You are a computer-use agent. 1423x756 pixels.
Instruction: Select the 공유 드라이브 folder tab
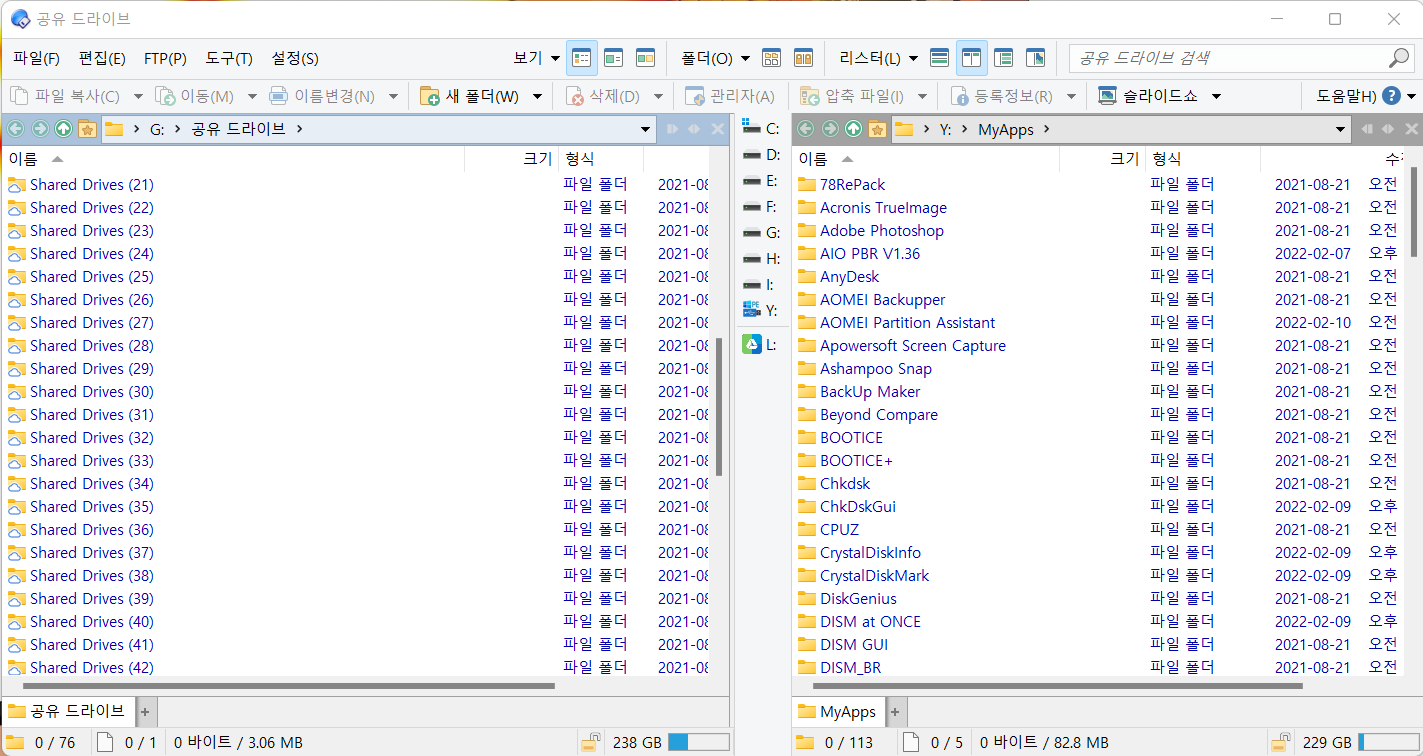point(66,711)
